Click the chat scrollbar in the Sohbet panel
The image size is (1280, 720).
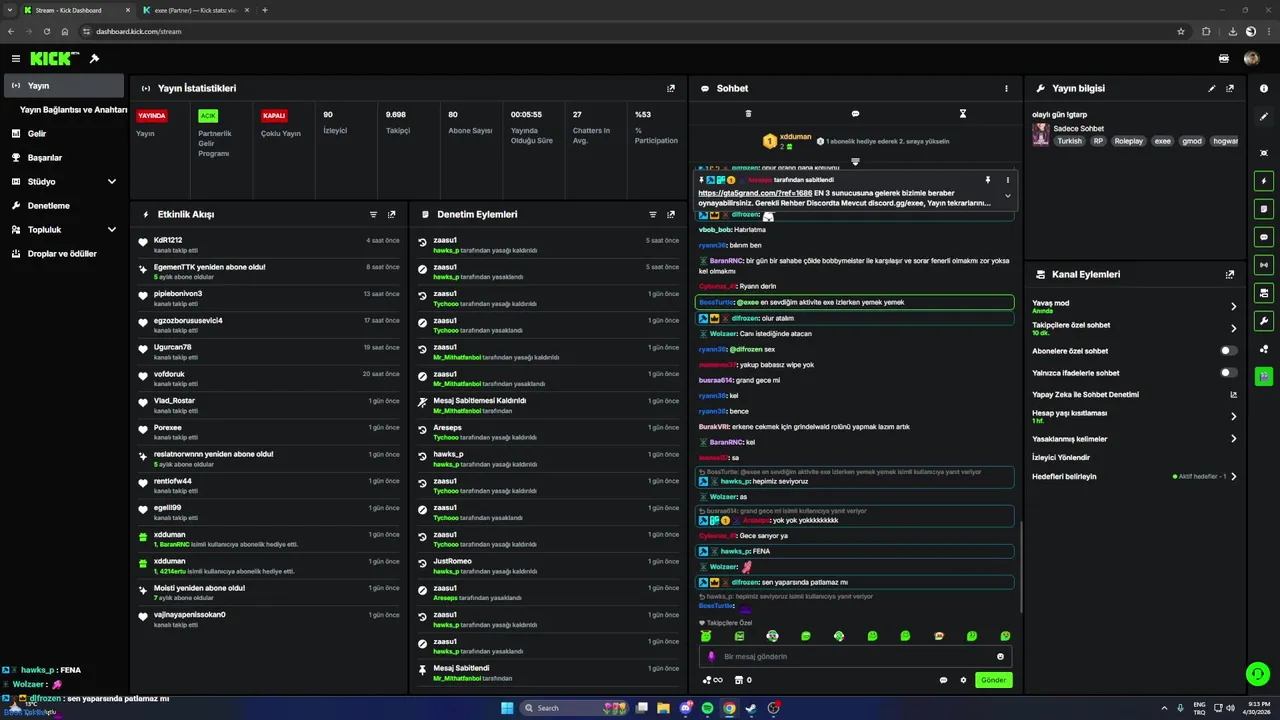[x=1021, y=568]
